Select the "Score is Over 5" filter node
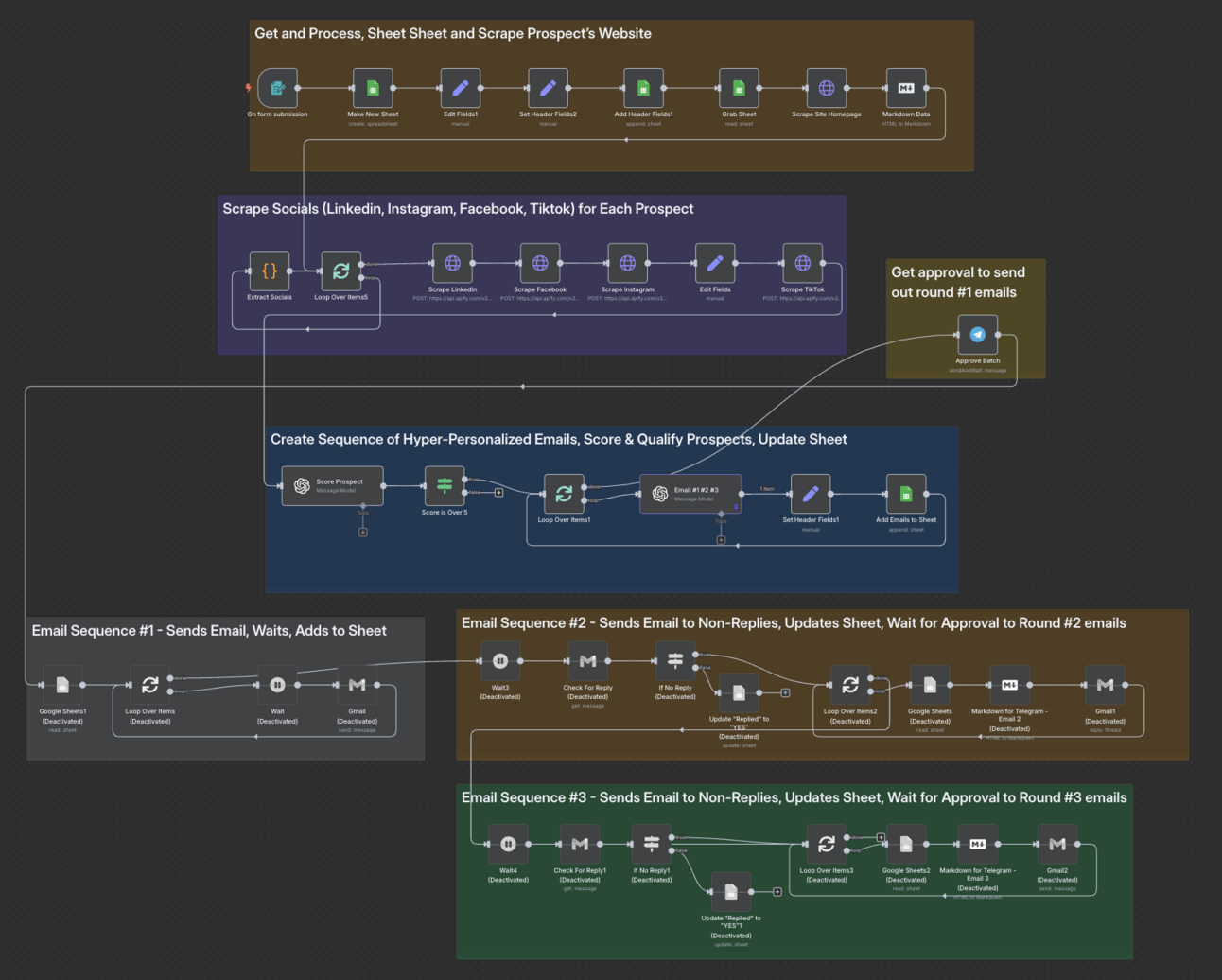Screen dimensions: 1222x980 click(443, 486)
